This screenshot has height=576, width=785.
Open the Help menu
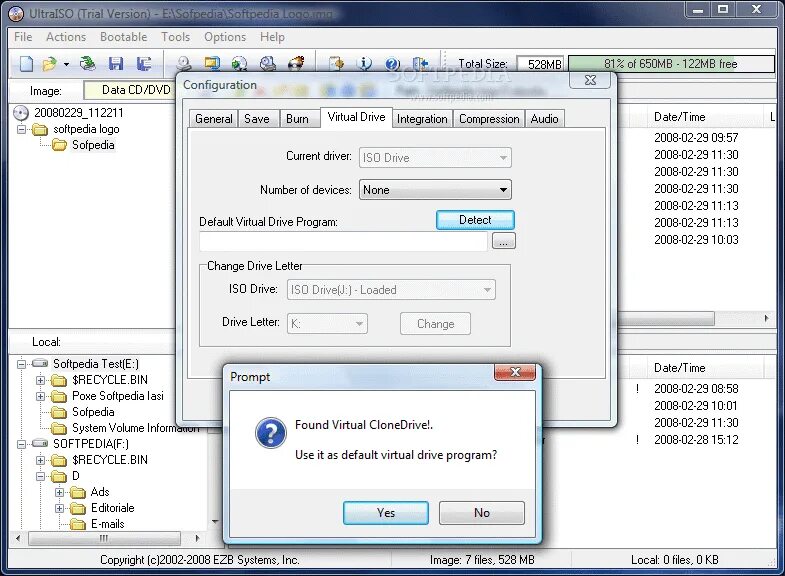coord(272,37)
